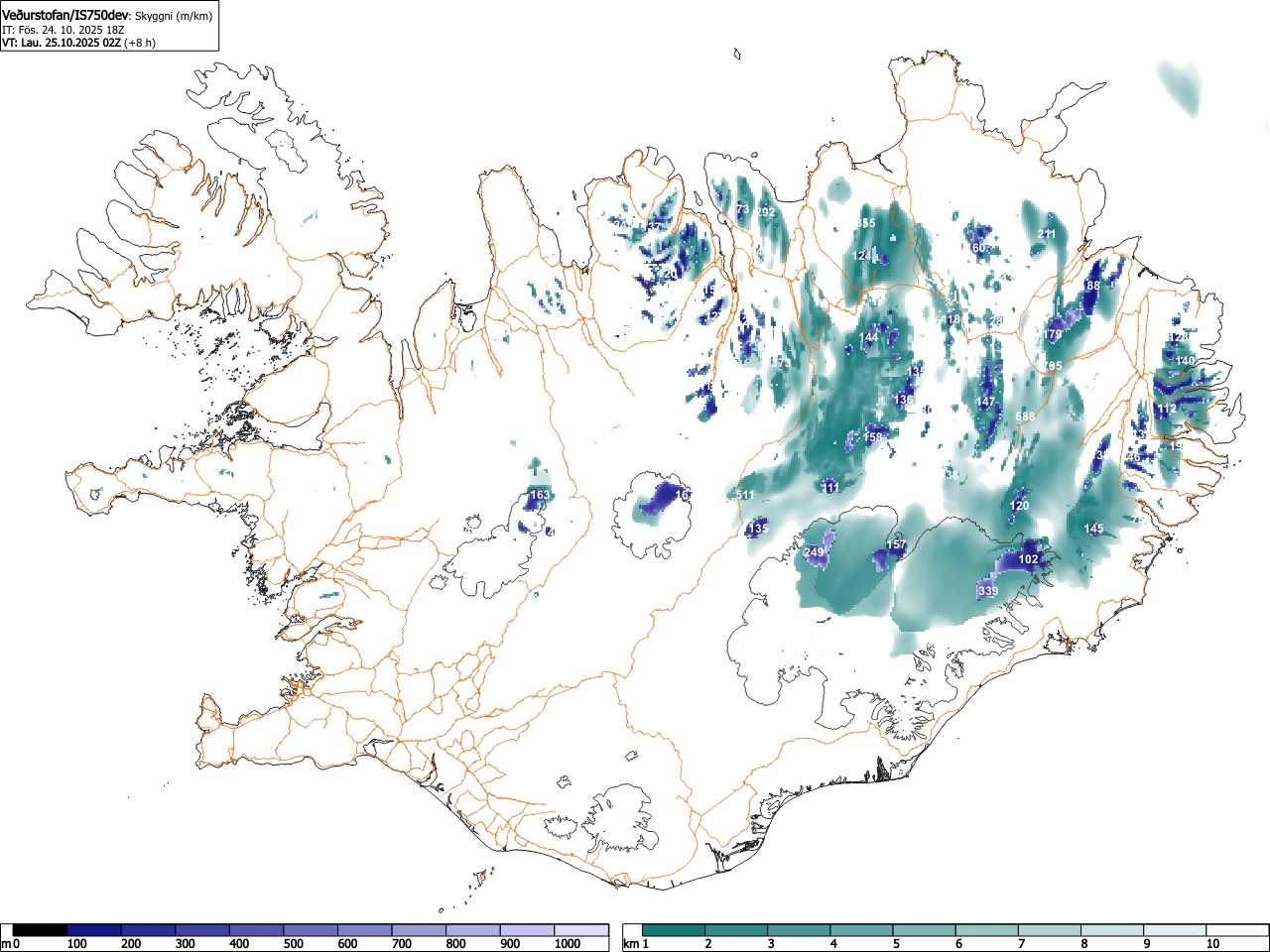This screenshot has width=1270, height=952.
Task: Click the 158 visibility value on map
Action: tap(873, 436)
